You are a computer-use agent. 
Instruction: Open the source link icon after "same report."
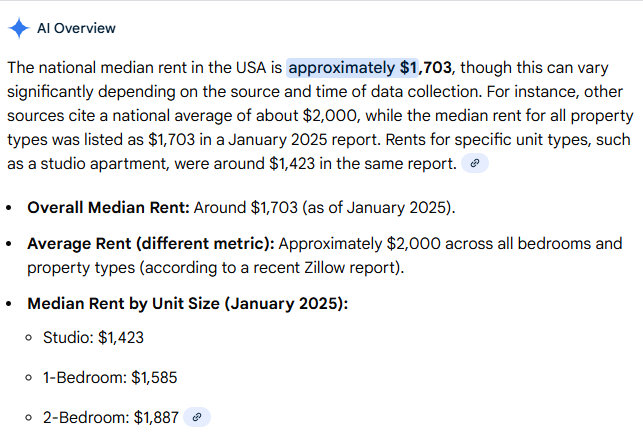(x=475, y=162)
